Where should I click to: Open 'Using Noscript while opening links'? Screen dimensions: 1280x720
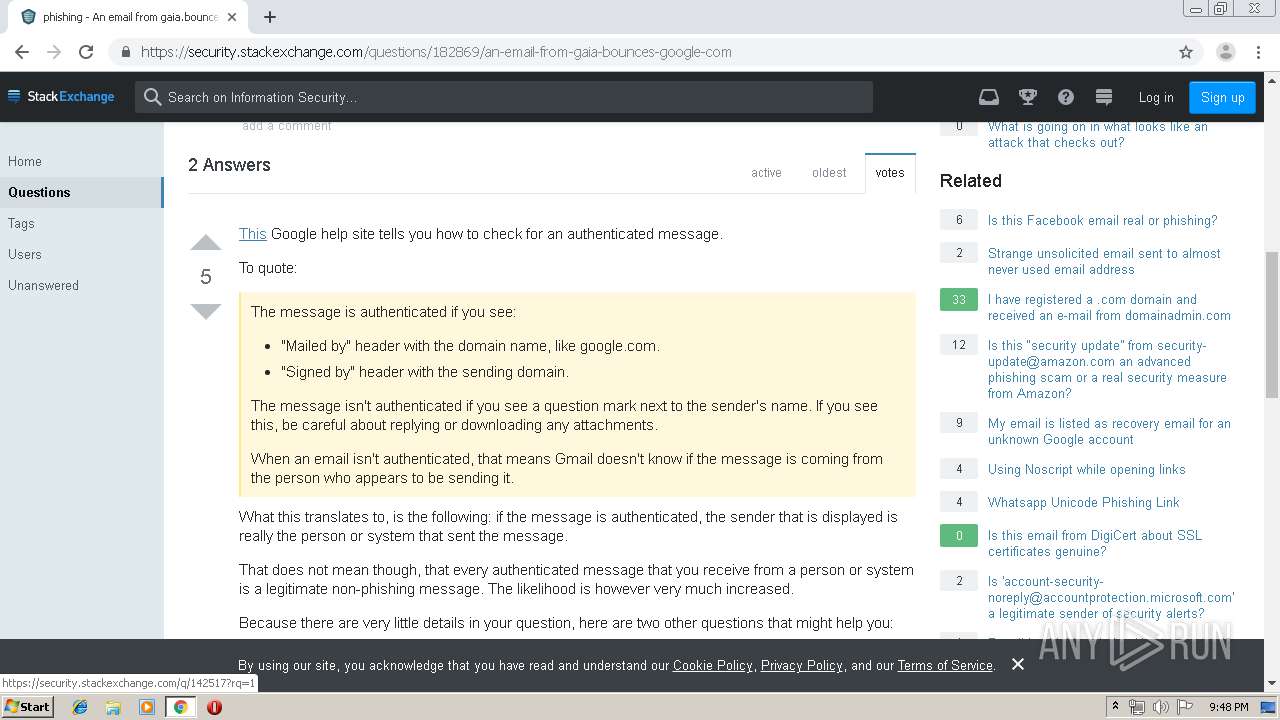point(1086,470)
